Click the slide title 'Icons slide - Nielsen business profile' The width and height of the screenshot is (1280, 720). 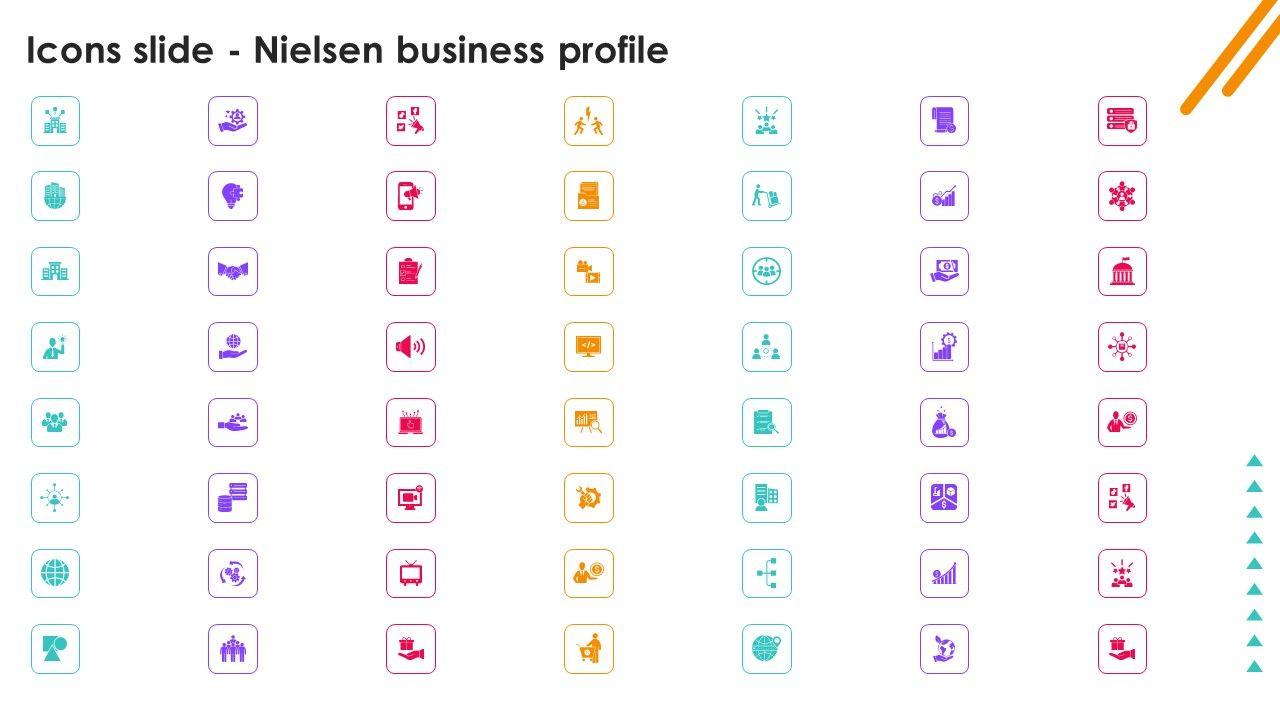point(347,50)
